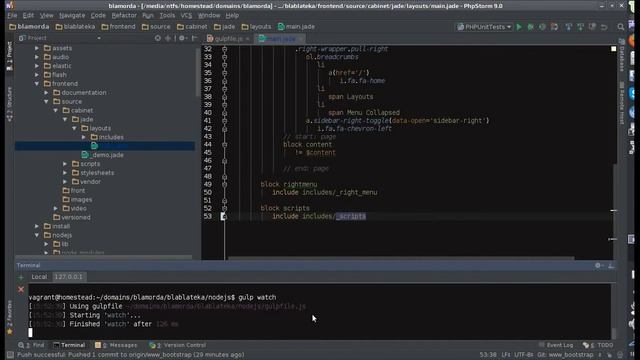Open the TODO tool window button
The width and height of the screenshot is (640, 360).
point(598,345)
